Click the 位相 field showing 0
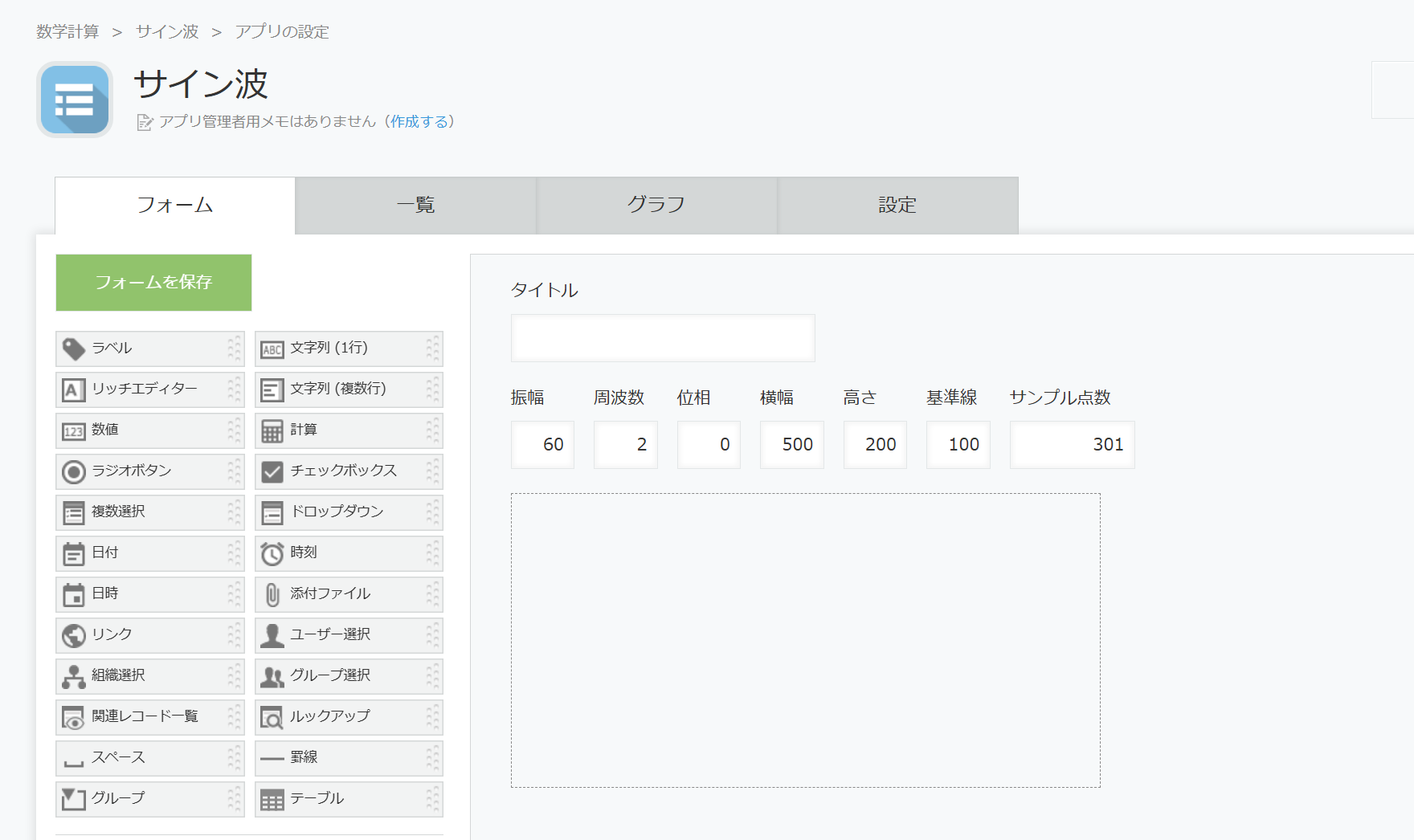This screenshot has width=1414, height=840. pyautogui.click(x=709, y=445)
